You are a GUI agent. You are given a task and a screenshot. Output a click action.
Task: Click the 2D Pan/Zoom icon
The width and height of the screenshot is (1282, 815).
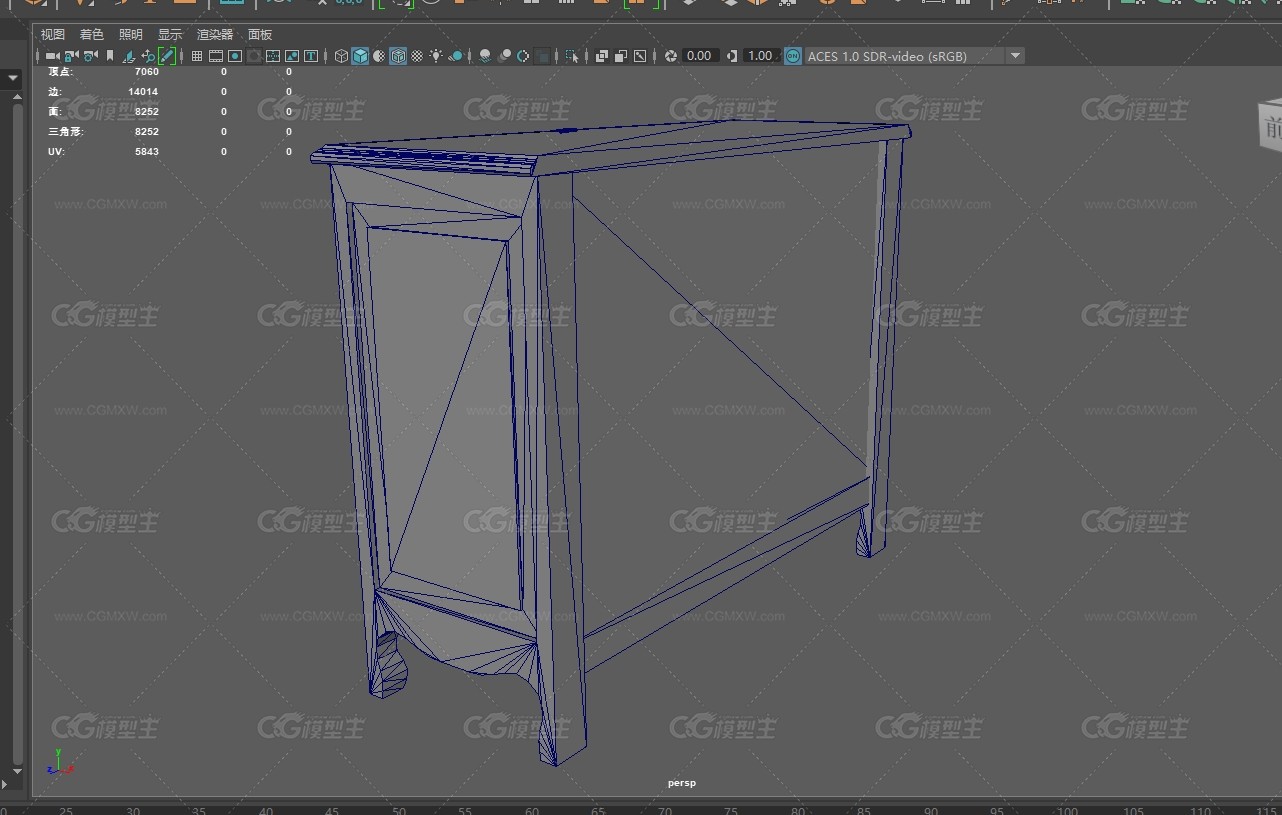pyautogui.click(x=148, y=56)
